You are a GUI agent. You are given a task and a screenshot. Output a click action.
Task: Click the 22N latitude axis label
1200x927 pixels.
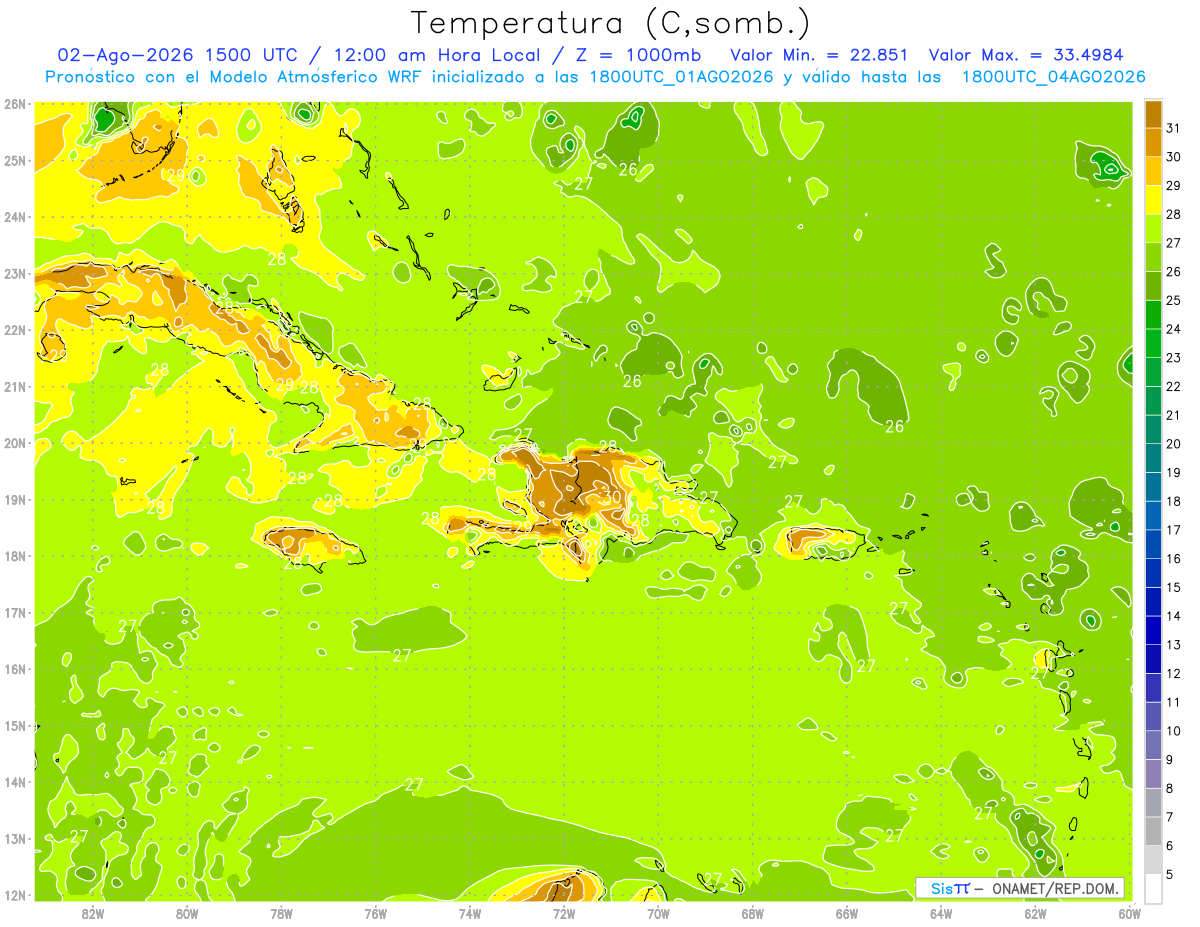click(14, 330)
